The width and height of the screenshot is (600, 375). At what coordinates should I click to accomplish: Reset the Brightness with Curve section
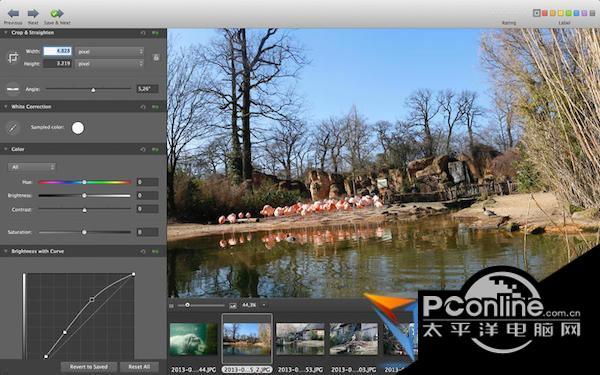click(143, 251)
